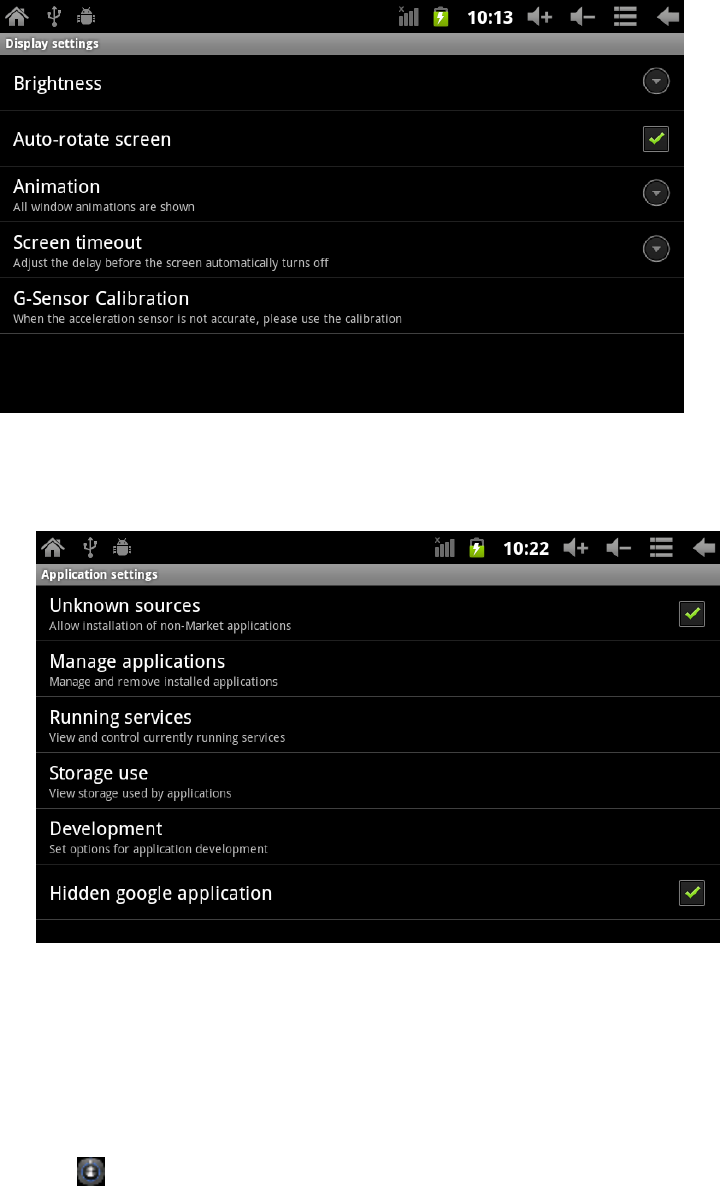Image resolution: width=720 pixels, height=1186 pixels.
Task: Uncheck the Unknown sources checkbox
Action: (x=692, y=613)
